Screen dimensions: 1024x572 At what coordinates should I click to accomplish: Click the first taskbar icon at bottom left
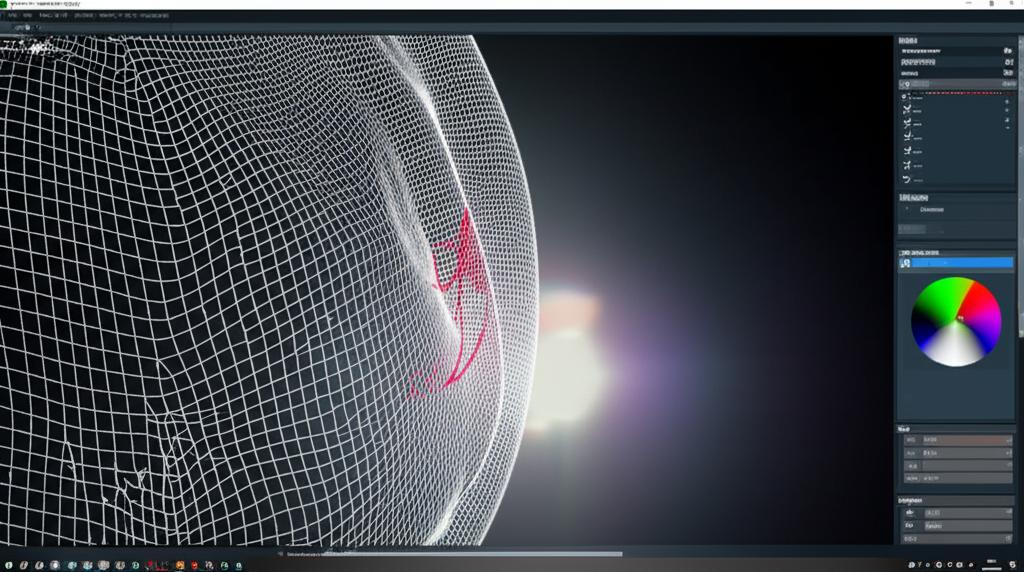pos(10,564)
